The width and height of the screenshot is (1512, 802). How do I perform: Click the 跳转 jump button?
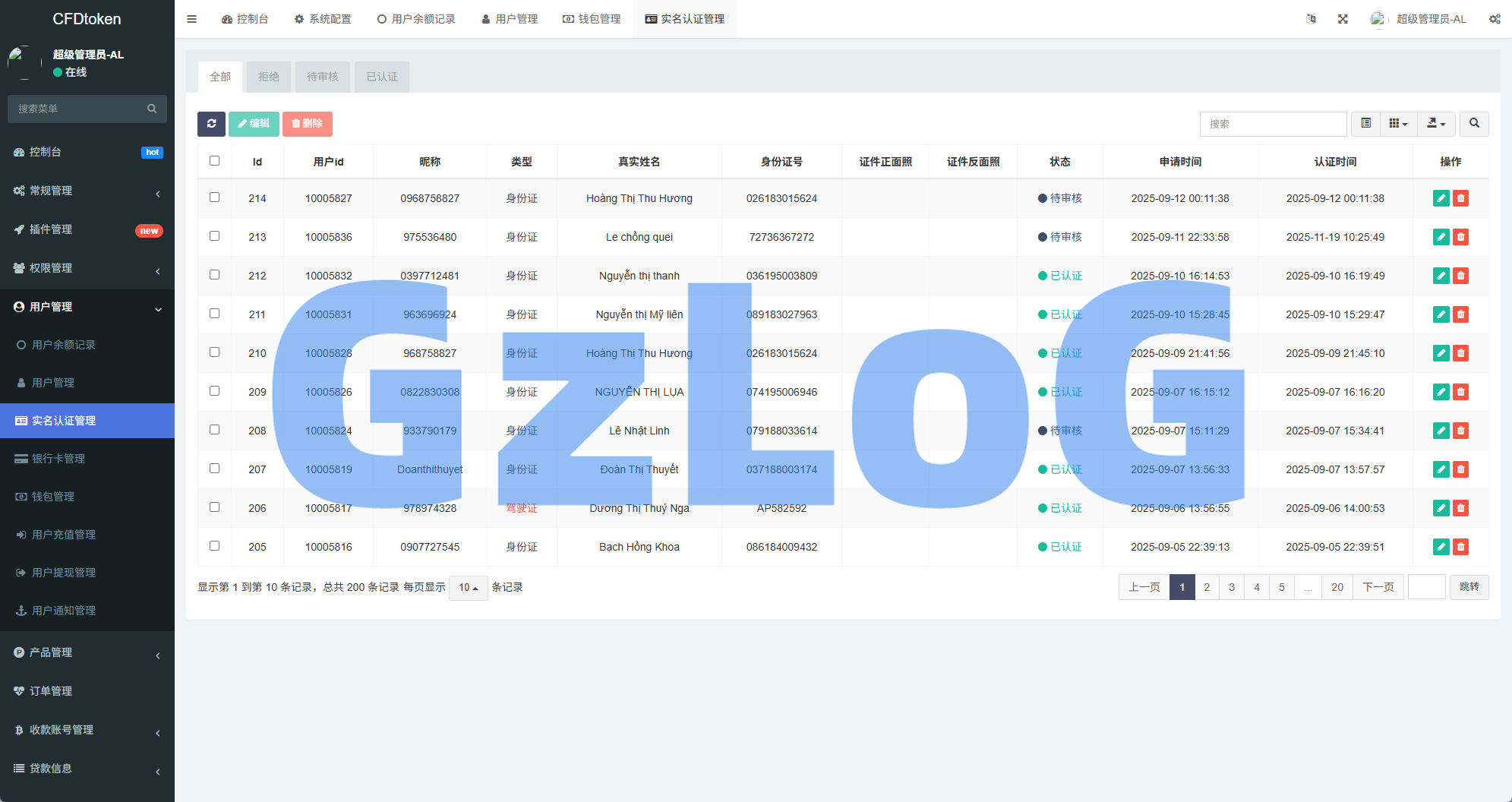coord(1469,587)
